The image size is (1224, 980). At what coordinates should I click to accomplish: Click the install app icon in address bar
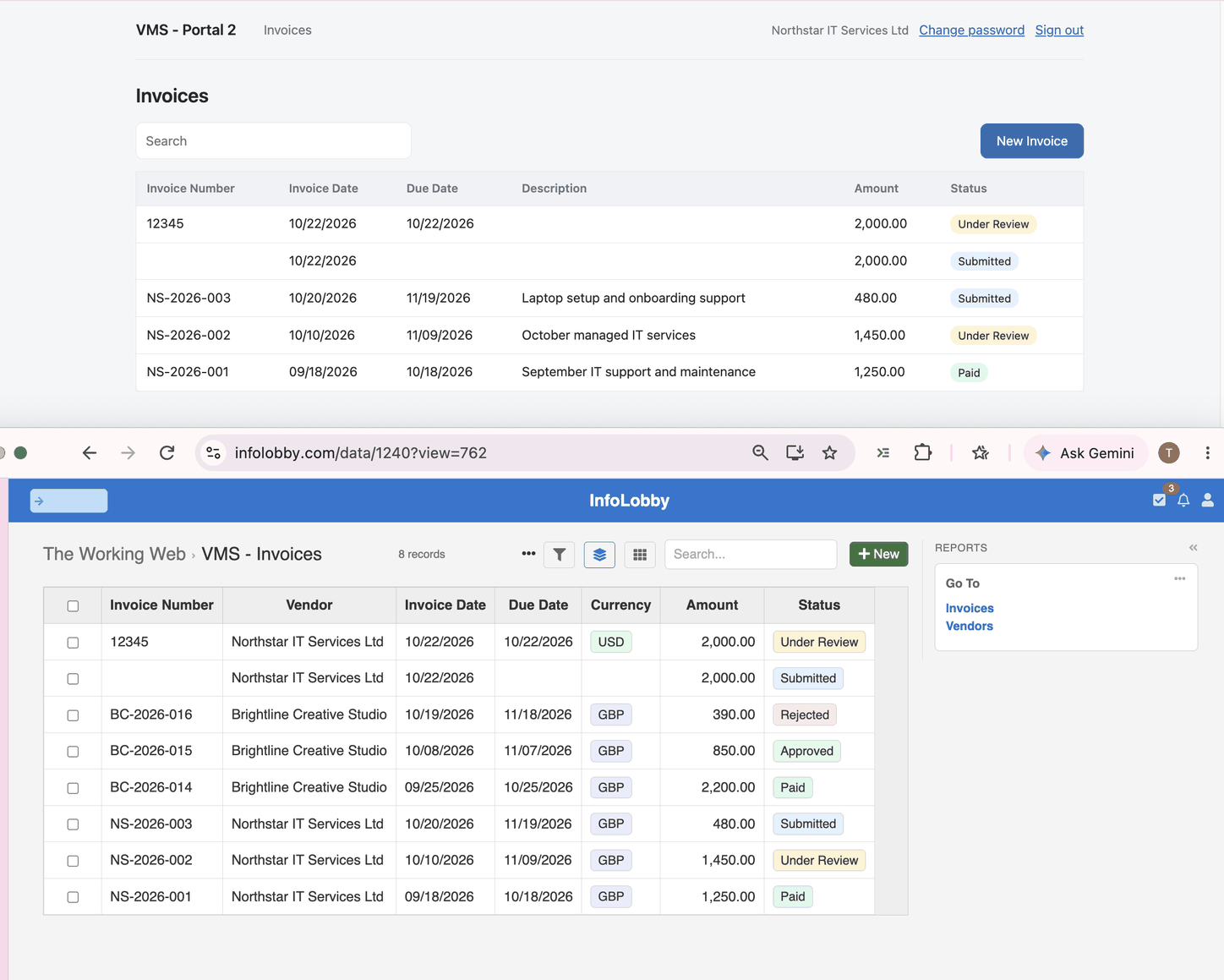click(795, 453)
